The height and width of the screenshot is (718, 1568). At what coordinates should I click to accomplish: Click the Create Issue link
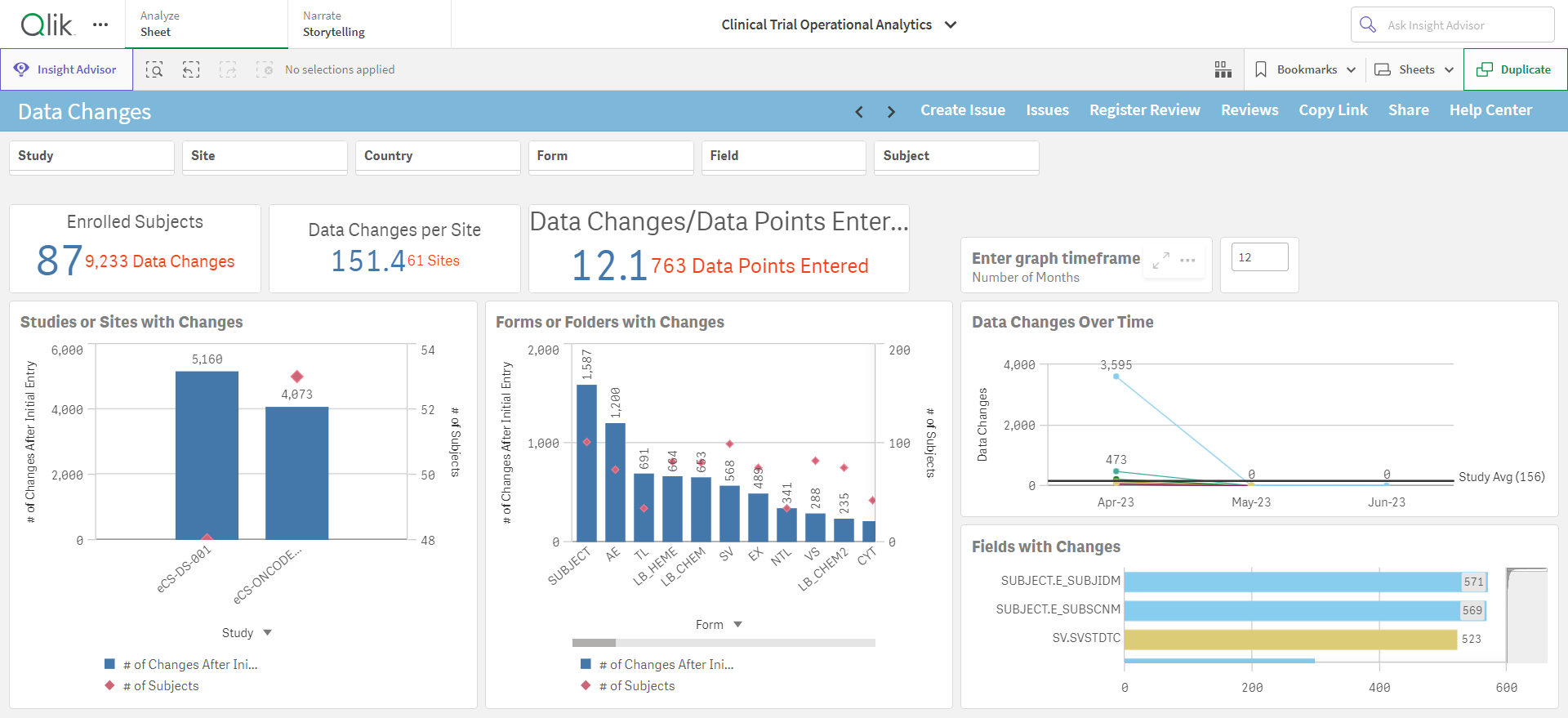[963, 110]
